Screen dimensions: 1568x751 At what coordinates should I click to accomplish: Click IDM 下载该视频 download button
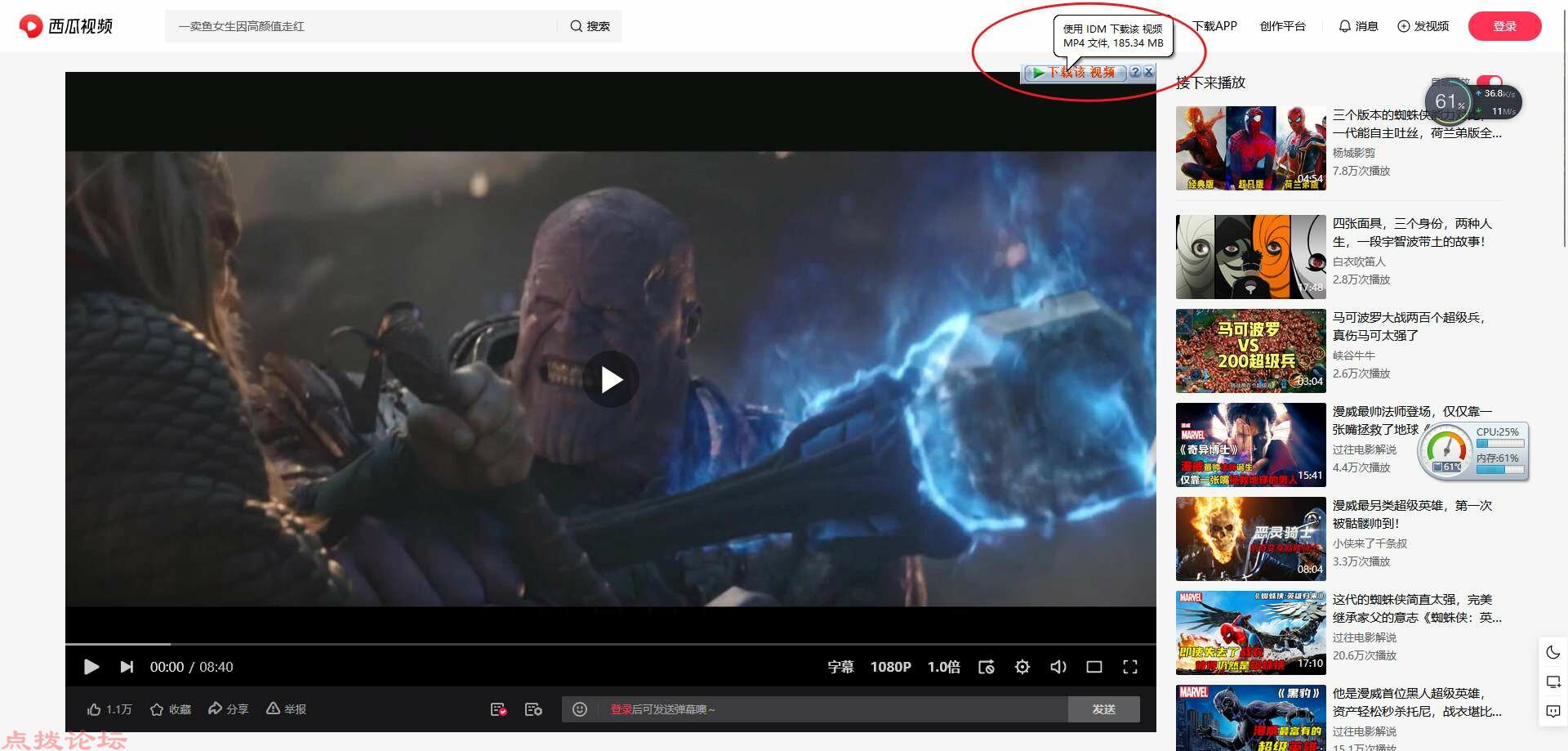(x=1075, y=73)
